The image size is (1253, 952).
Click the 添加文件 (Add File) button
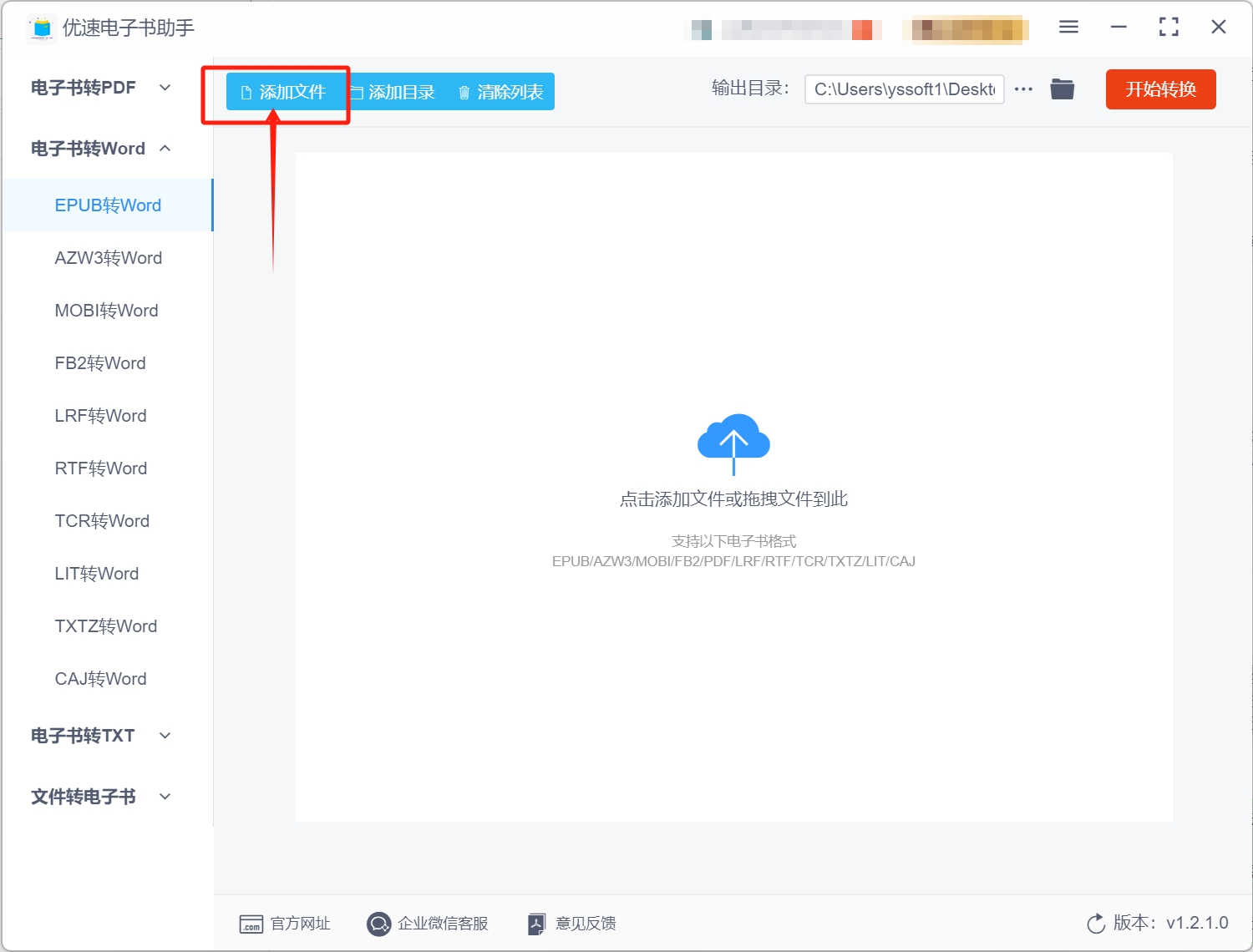(284, 92)
